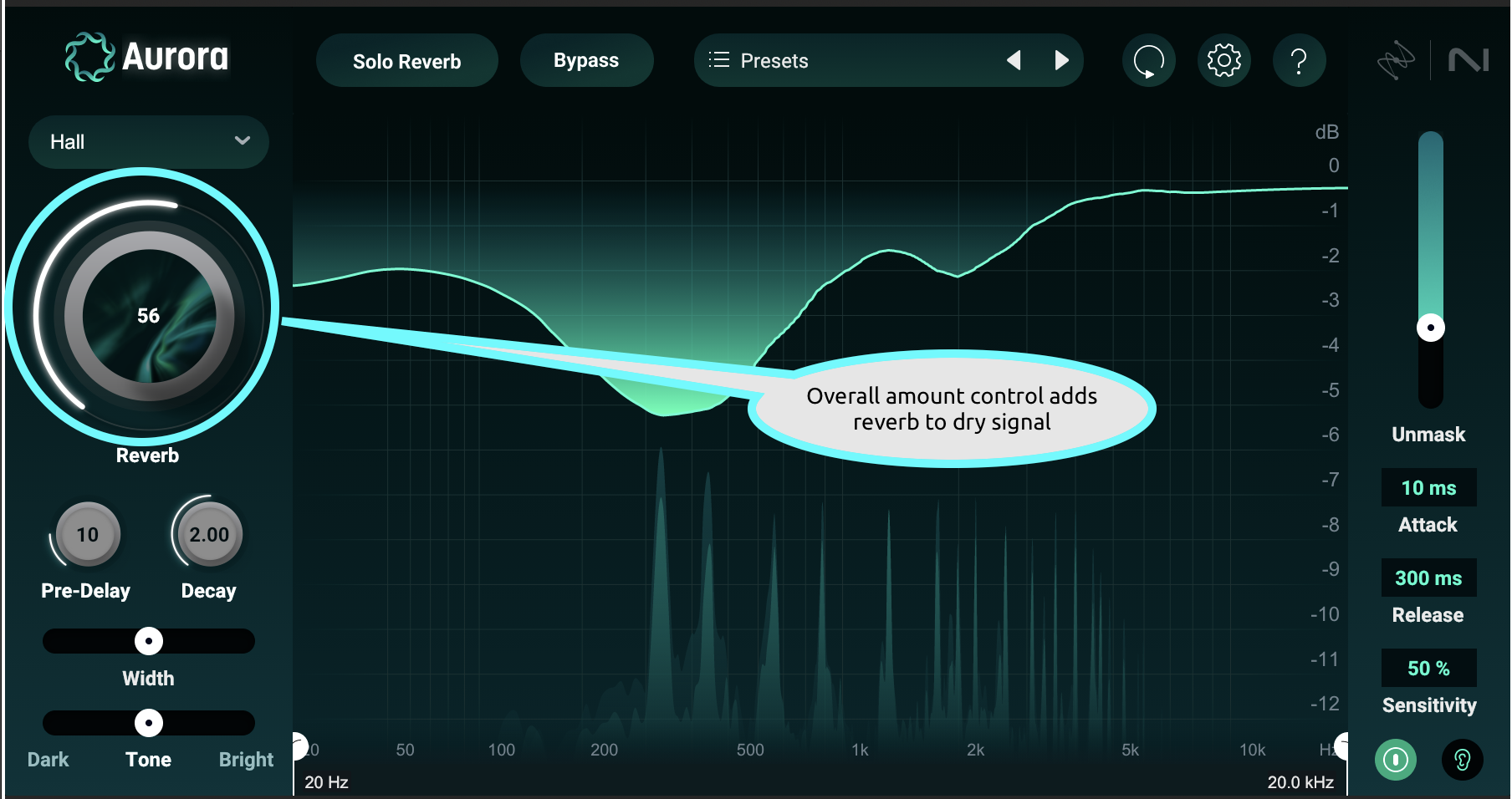Click the Native Instruments logo
The height and width of the screenshot is (799, 1512).
(x=1469, y=60)
